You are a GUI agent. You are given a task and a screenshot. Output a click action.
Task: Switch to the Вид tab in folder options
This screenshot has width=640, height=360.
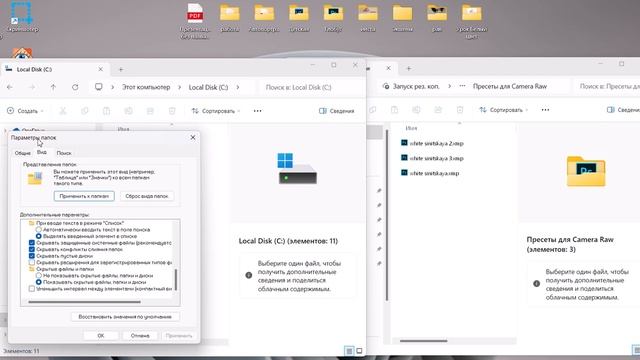42,152
